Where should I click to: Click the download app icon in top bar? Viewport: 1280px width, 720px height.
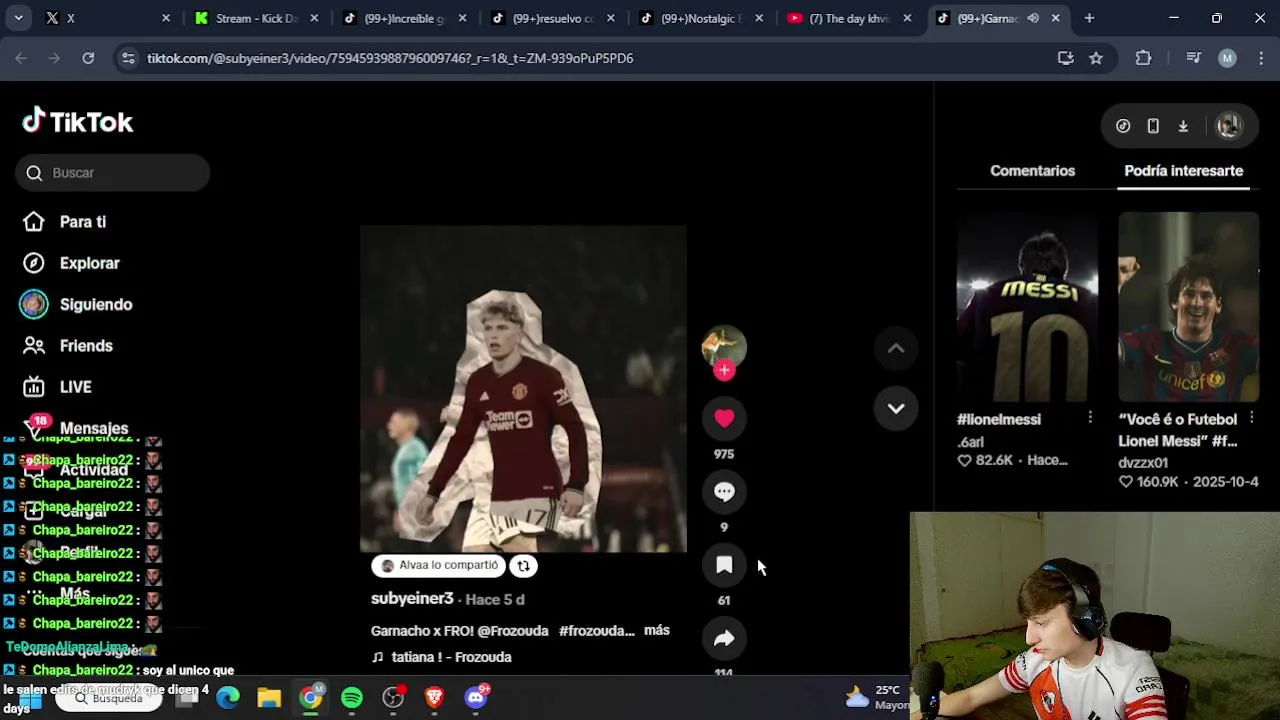(x=1183, y=126)
